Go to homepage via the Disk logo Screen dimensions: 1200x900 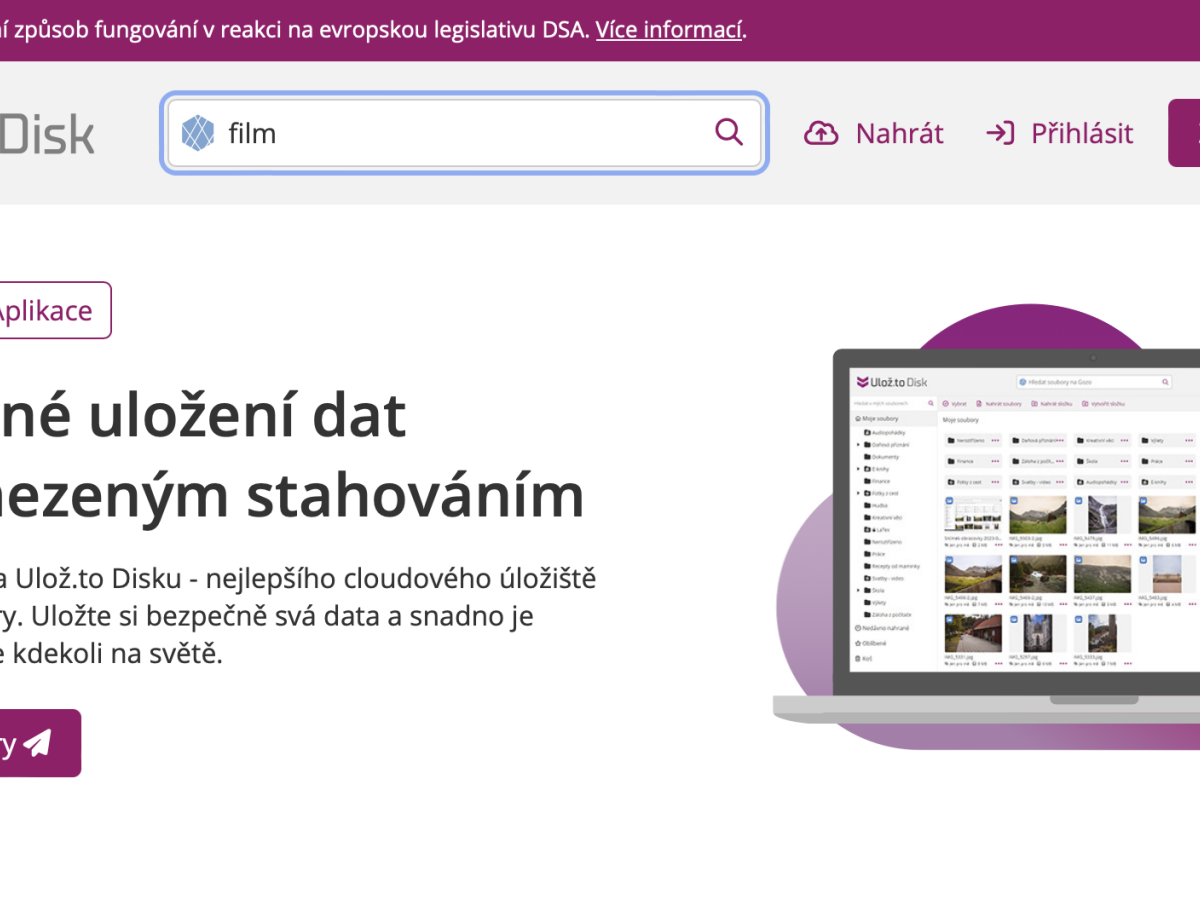click(x=46, y=134)
